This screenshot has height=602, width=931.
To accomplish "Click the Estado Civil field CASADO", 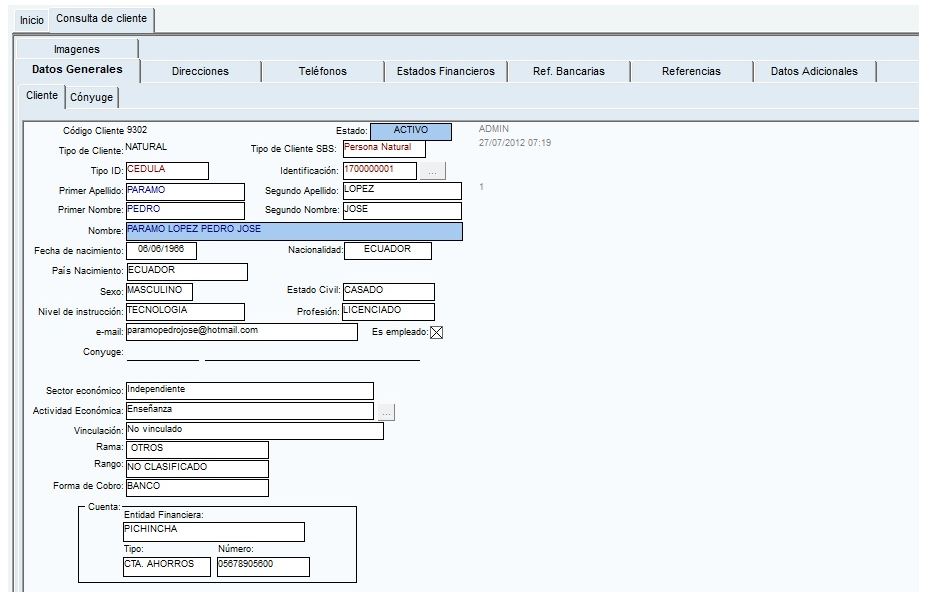I will click(389, 292).
